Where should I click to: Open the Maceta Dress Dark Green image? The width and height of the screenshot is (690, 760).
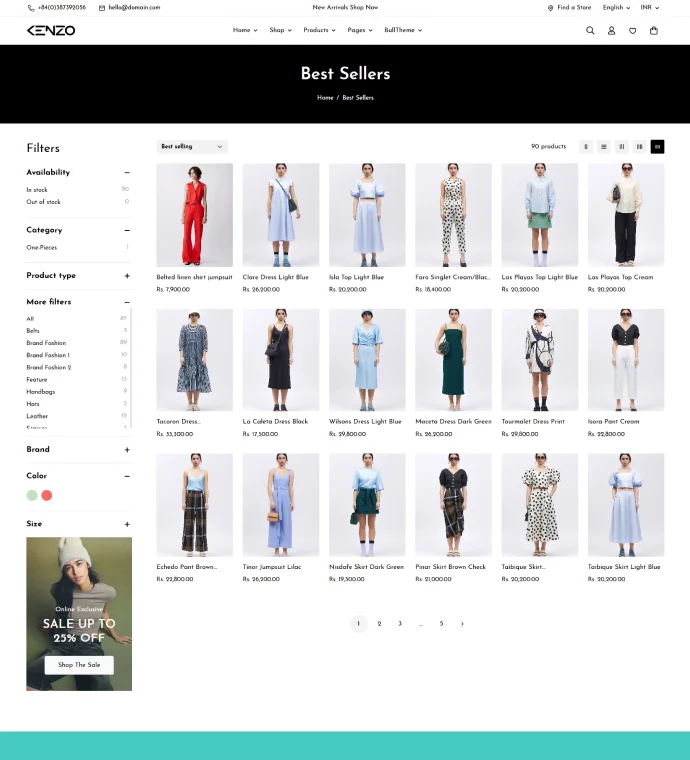454,360
